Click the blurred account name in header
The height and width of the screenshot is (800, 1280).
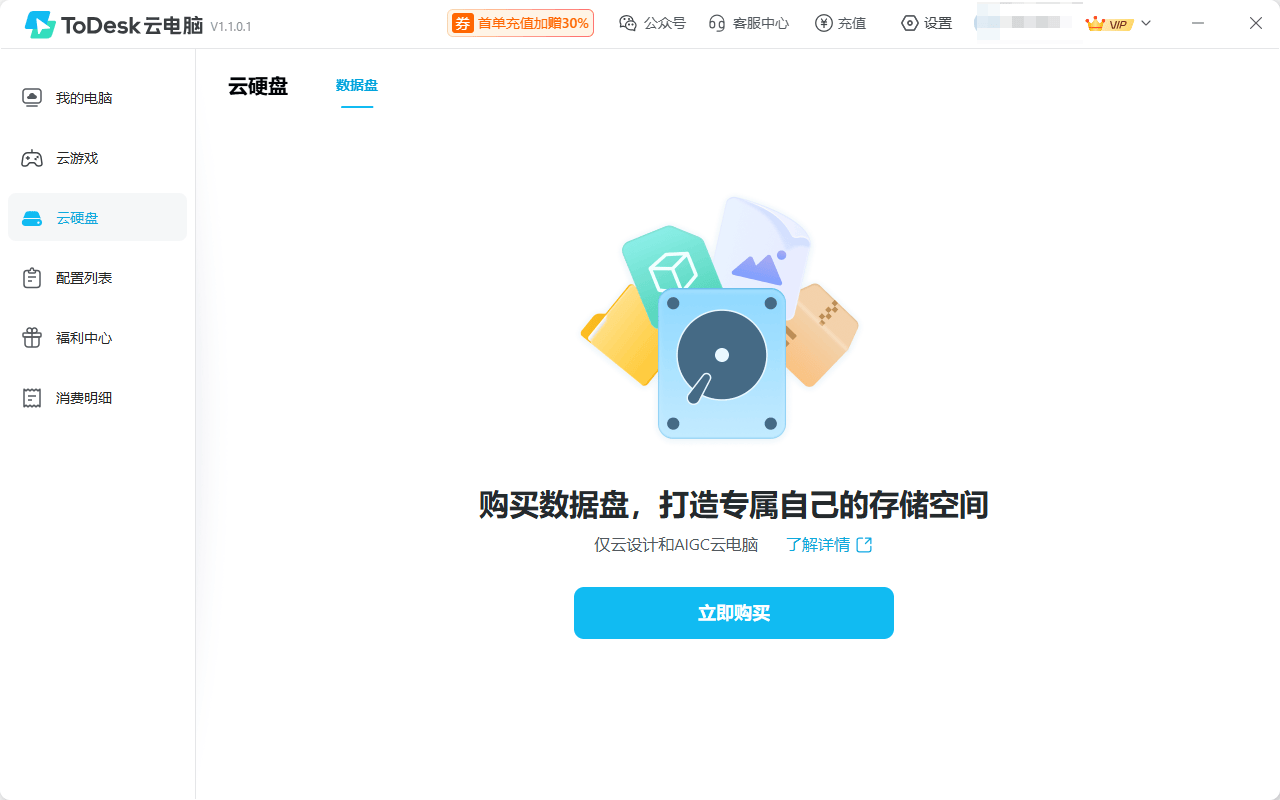(1027, 22)
